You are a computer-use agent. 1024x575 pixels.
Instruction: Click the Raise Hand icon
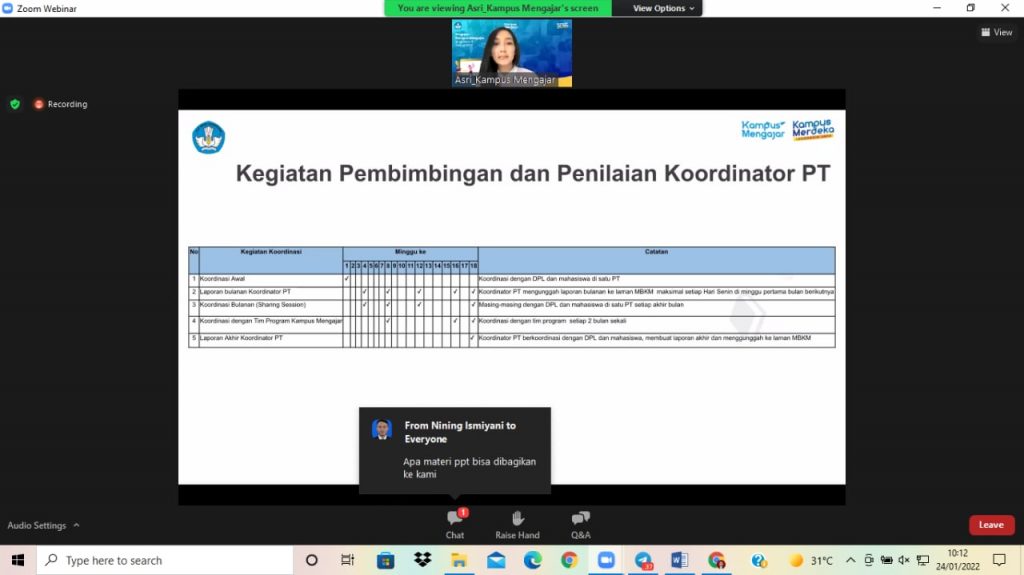[x=517, y=523]
